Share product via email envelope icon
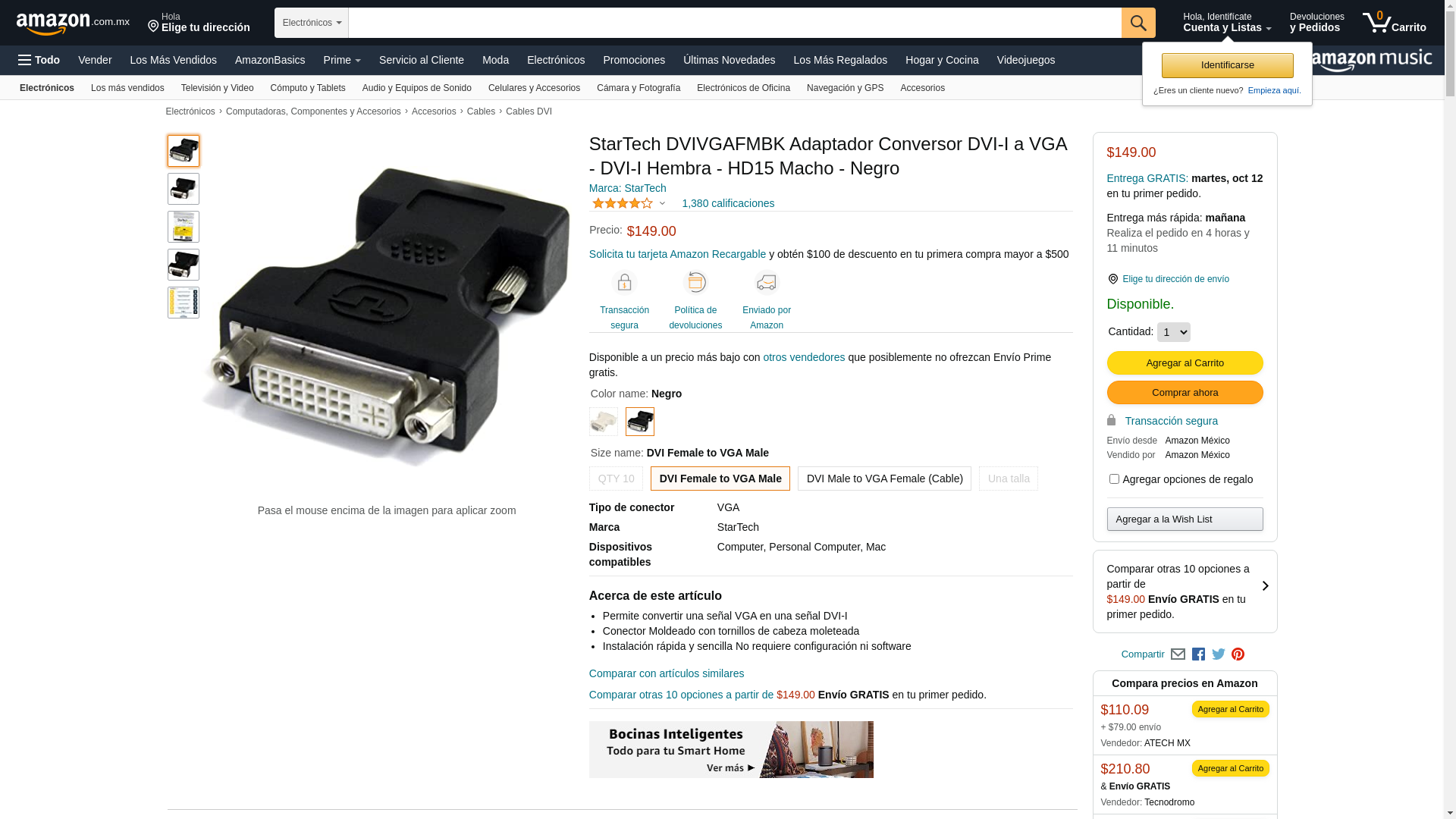This screenshot has width=1456, height=819. (1178, 654)
